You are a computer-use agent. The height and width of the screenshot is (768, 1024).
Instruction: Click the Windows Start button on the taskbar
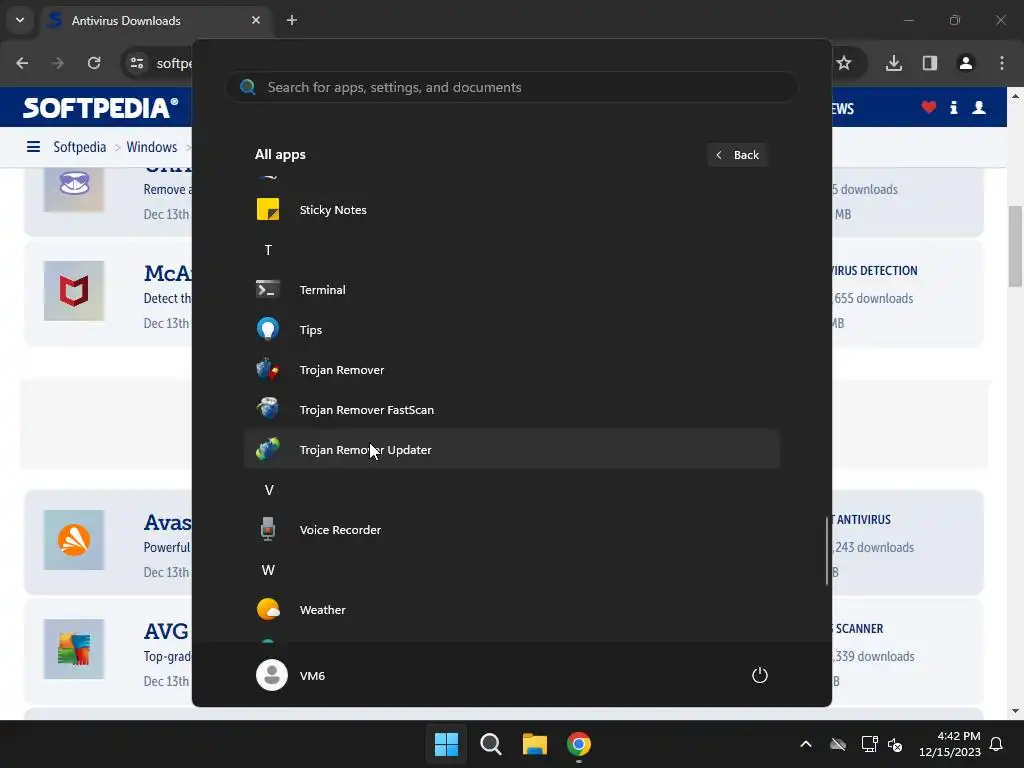point(446,744)
